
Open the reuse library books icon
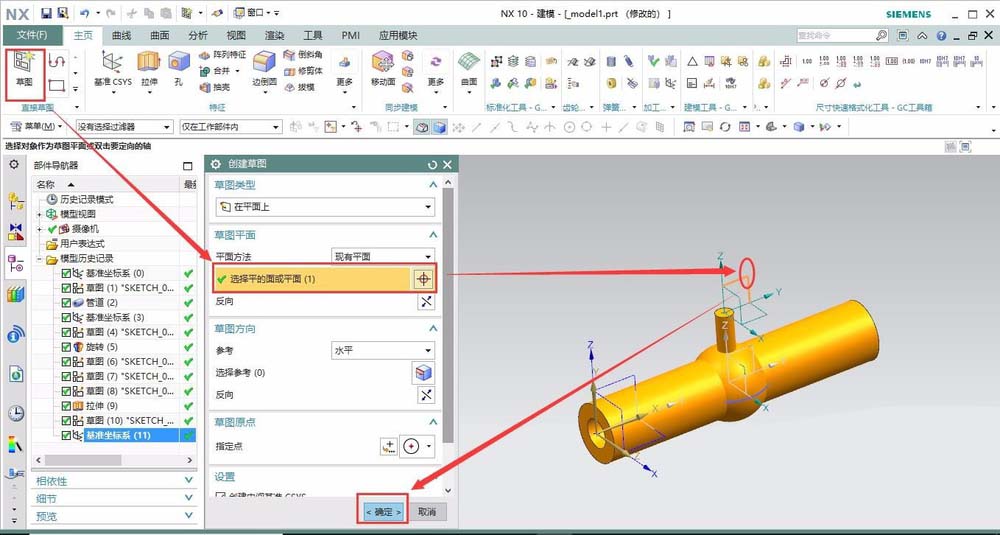tap(16, 295)
